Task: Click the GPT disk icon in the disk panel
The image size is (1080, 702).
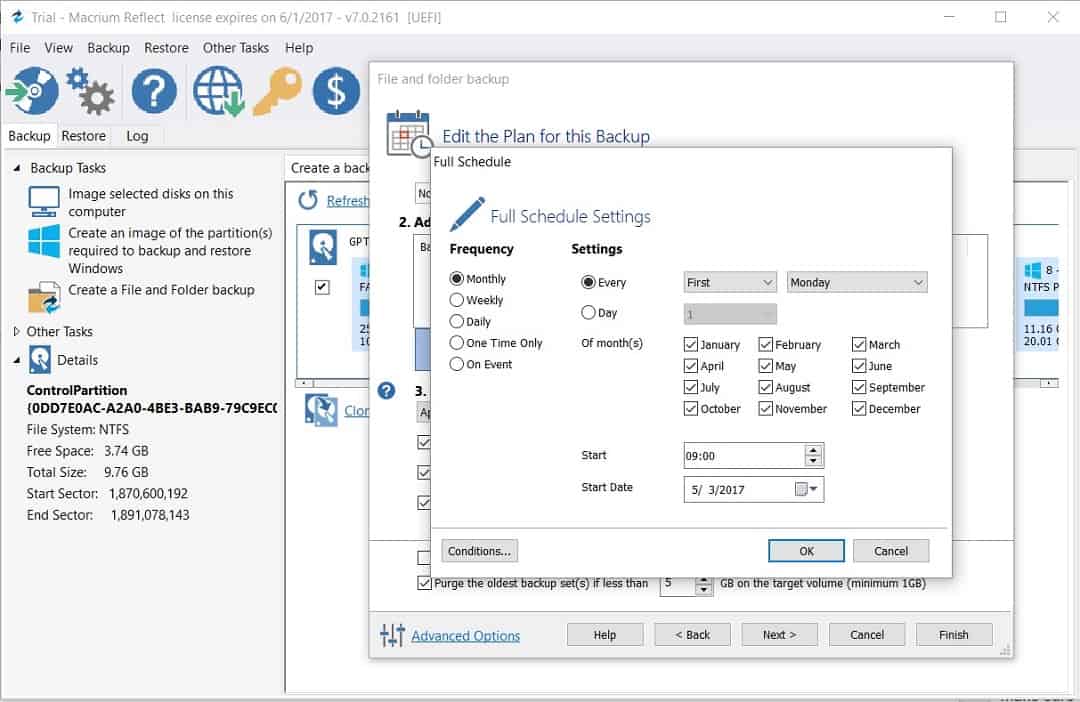Action: click(x=322, y=248)
